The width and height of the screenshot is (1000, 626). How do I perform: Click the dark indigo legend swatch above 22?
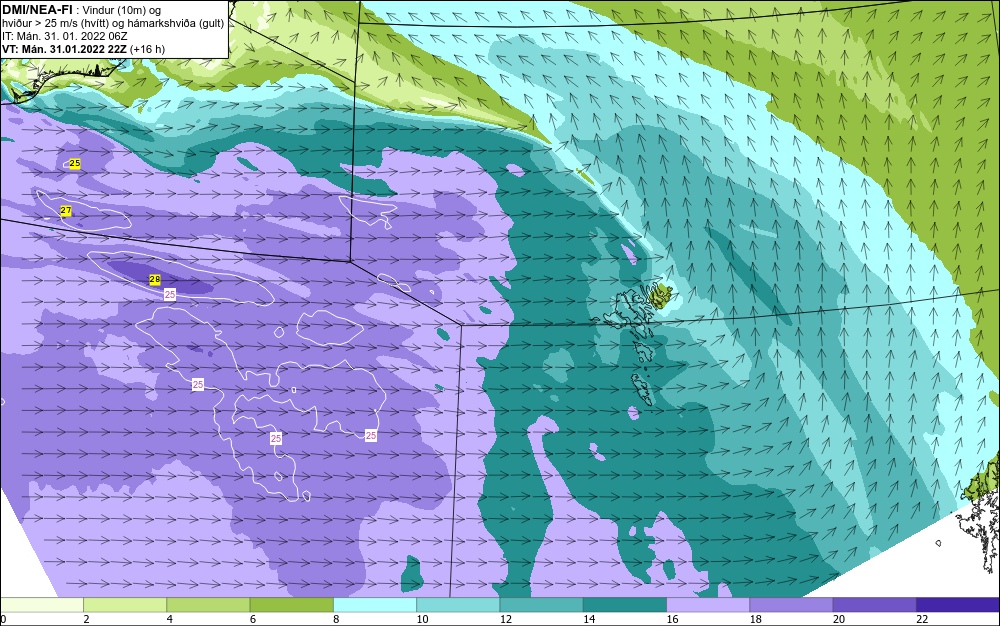(958, 605)
